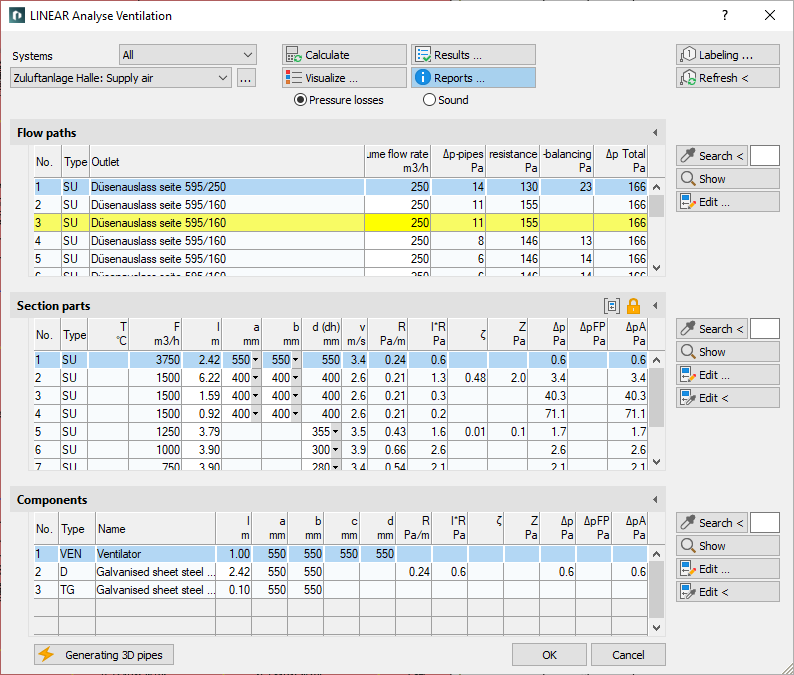
Task: Click the Section parts scroll down arrow
Action: point(657,461)
